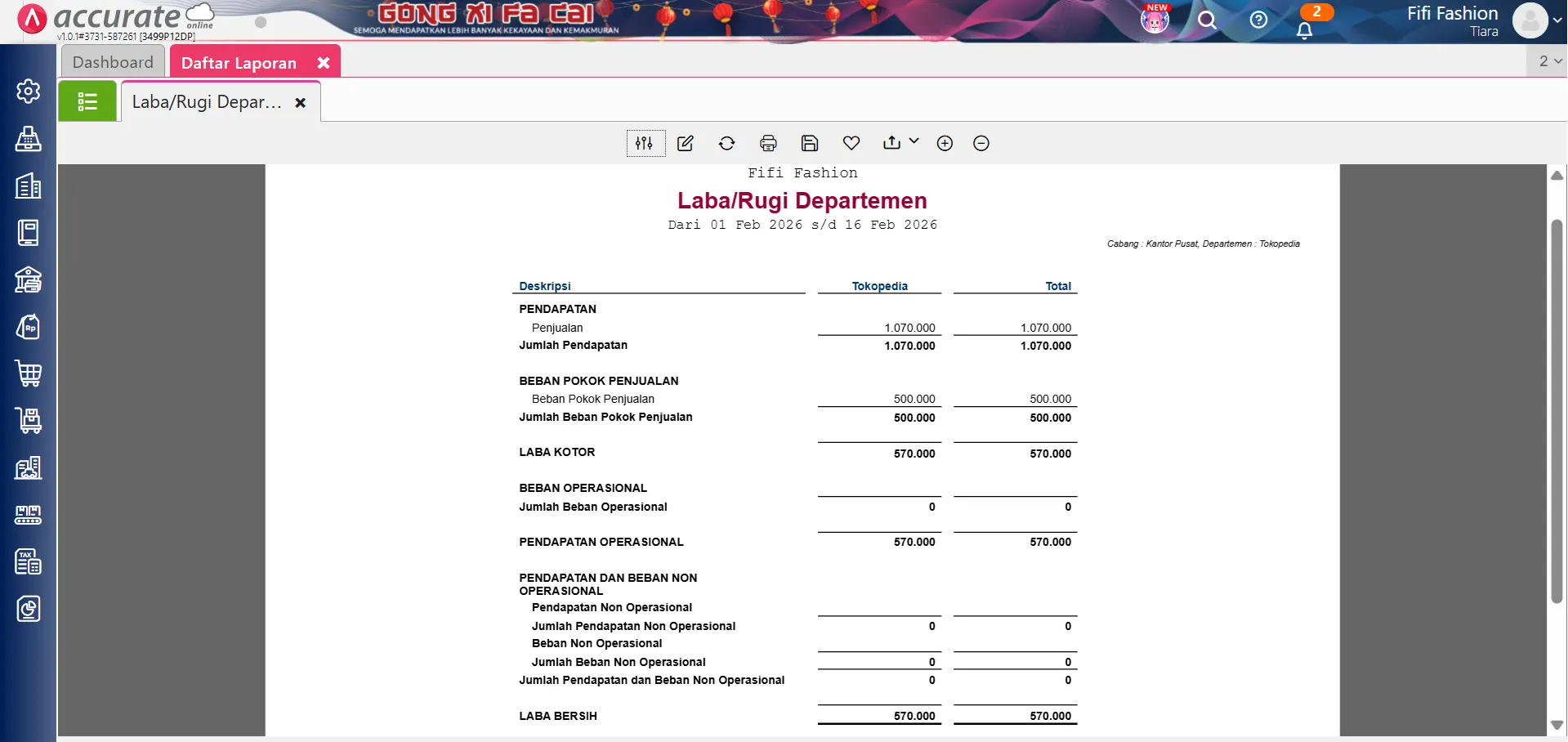
Task: Zoom out with minus circle icon
Action: [x=981, y=144]
